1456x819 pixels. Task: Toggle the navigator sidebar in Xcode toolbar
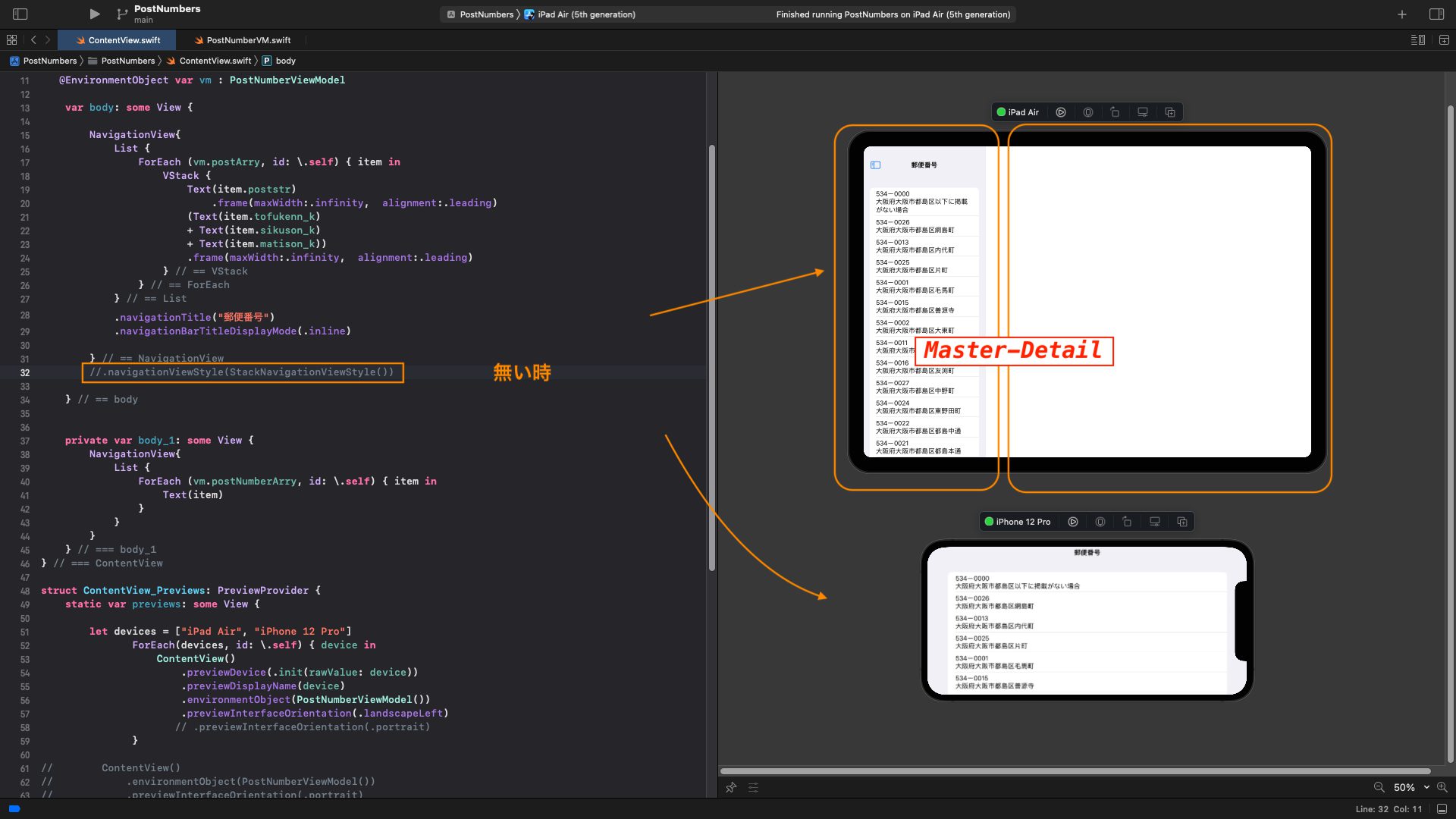(x=20, y=14)
